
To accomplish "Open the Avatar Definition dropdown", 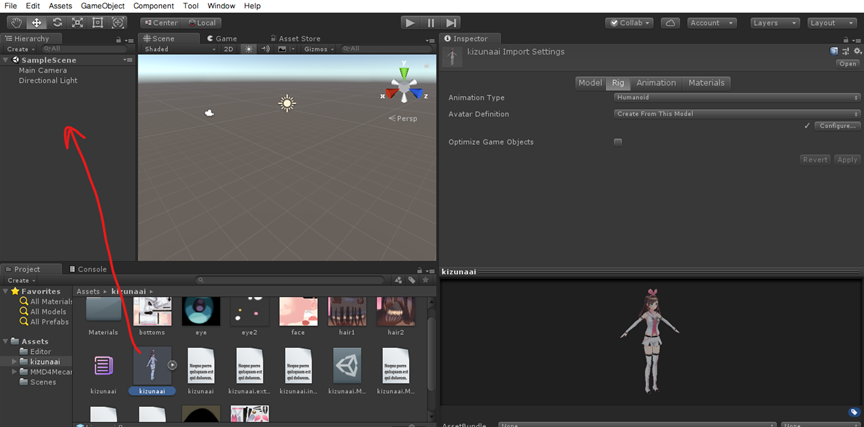I will [x=736, y=114].
